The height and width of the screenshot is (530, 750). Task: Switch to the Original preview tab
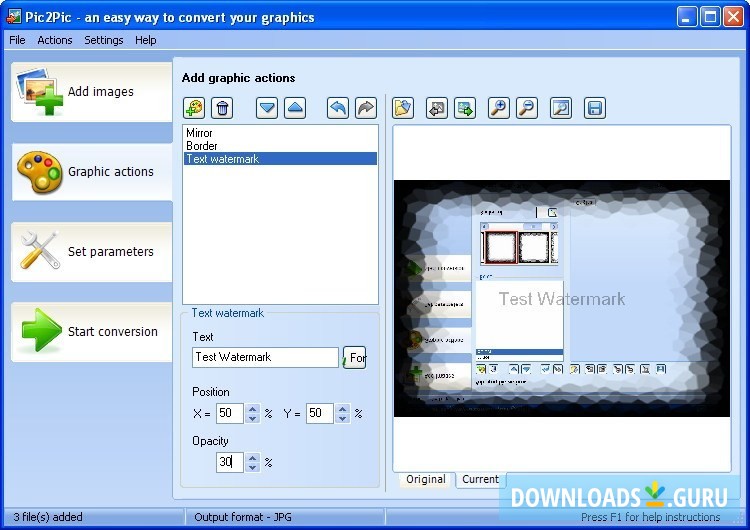pyautogui.click(x=425, y=479)
